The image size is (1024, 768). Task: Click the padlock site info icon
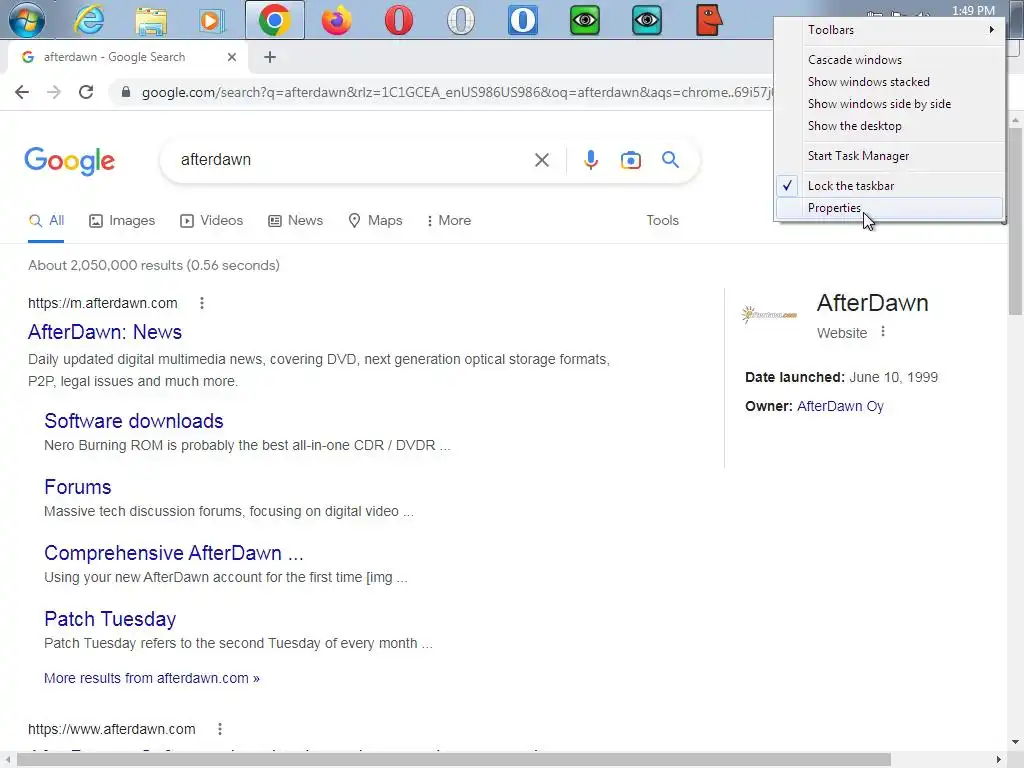126,92
